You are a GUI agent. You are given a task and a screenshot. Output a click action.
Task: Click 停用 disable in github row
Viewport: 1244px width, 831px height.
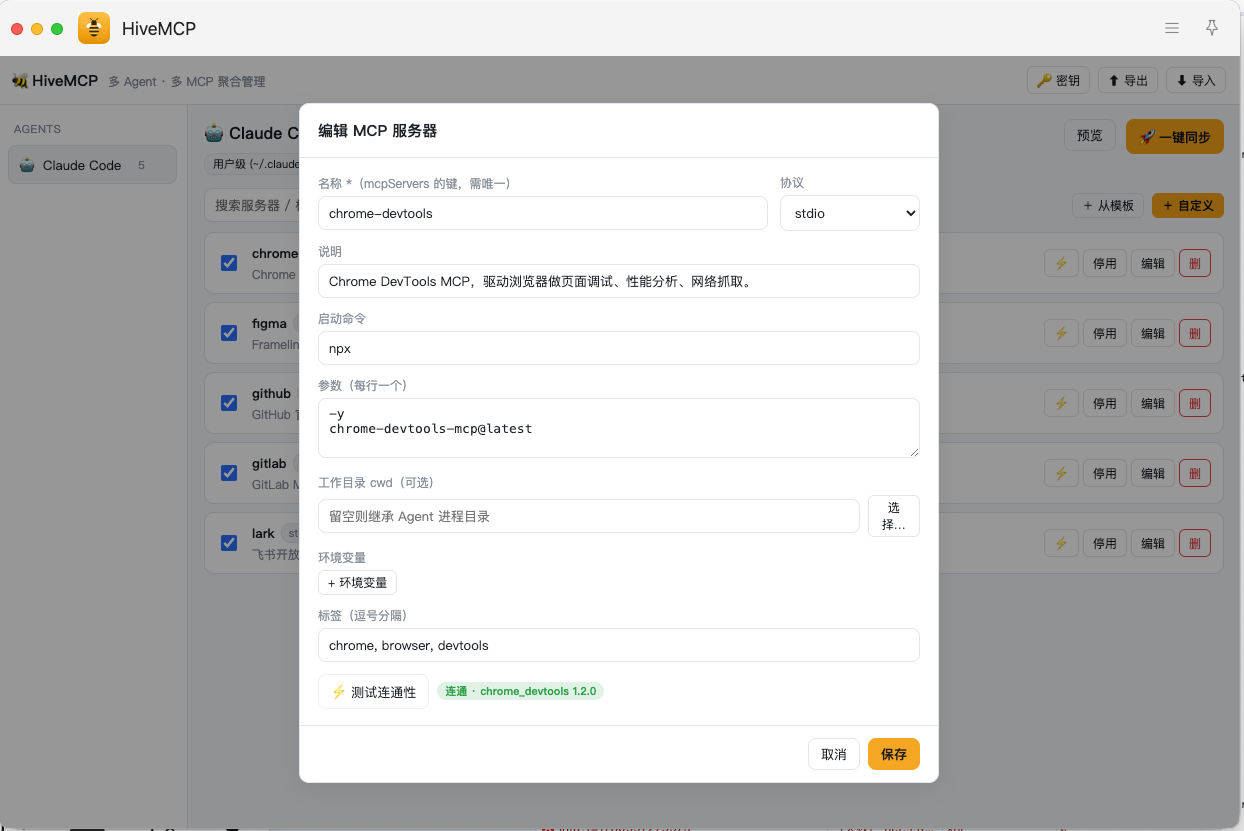(x=1105, y=403)
